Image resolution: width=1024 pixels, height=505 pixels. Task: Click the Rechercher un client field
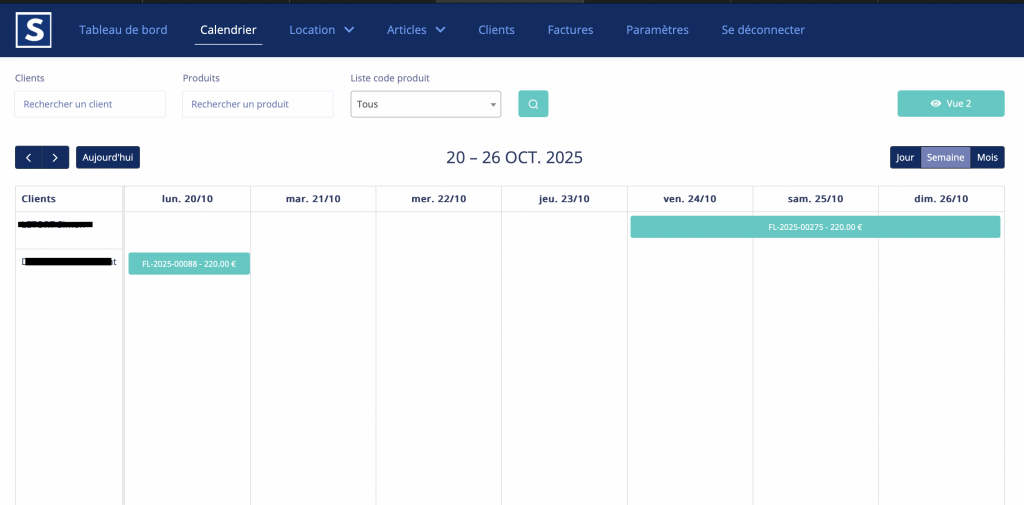click(x=90, y=104)
